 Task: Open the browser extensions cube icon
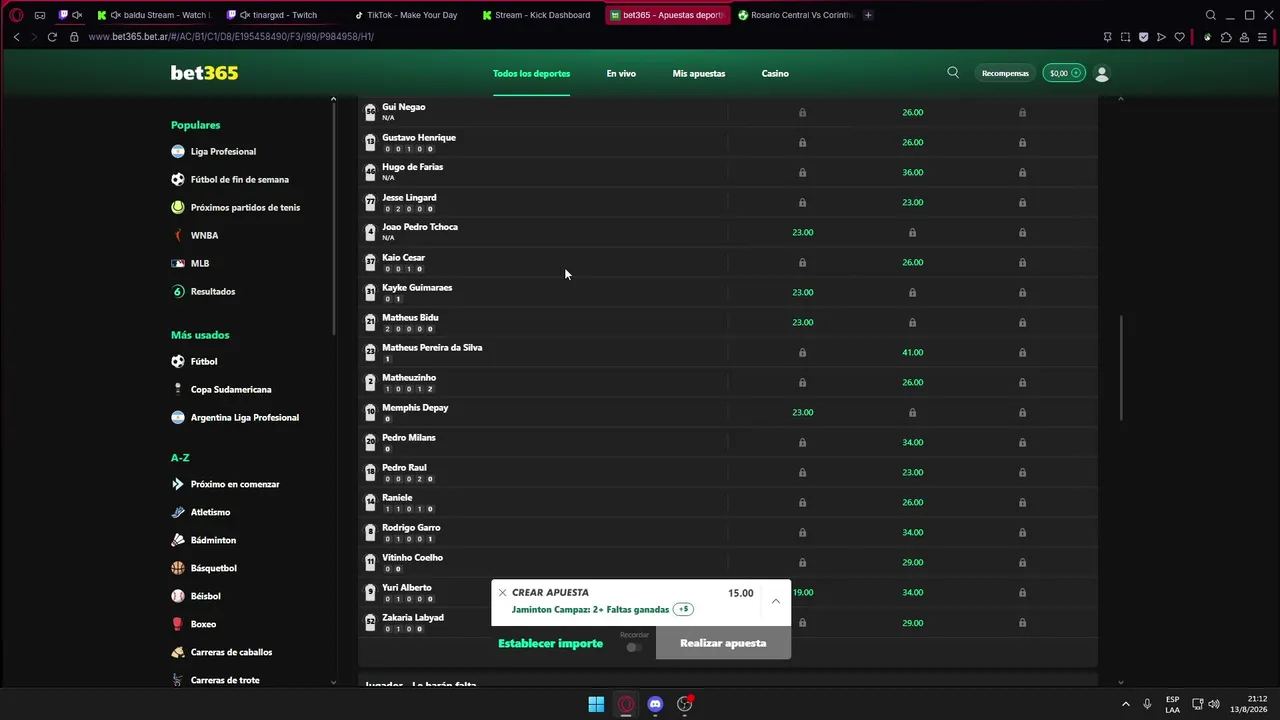point(1226,37)
